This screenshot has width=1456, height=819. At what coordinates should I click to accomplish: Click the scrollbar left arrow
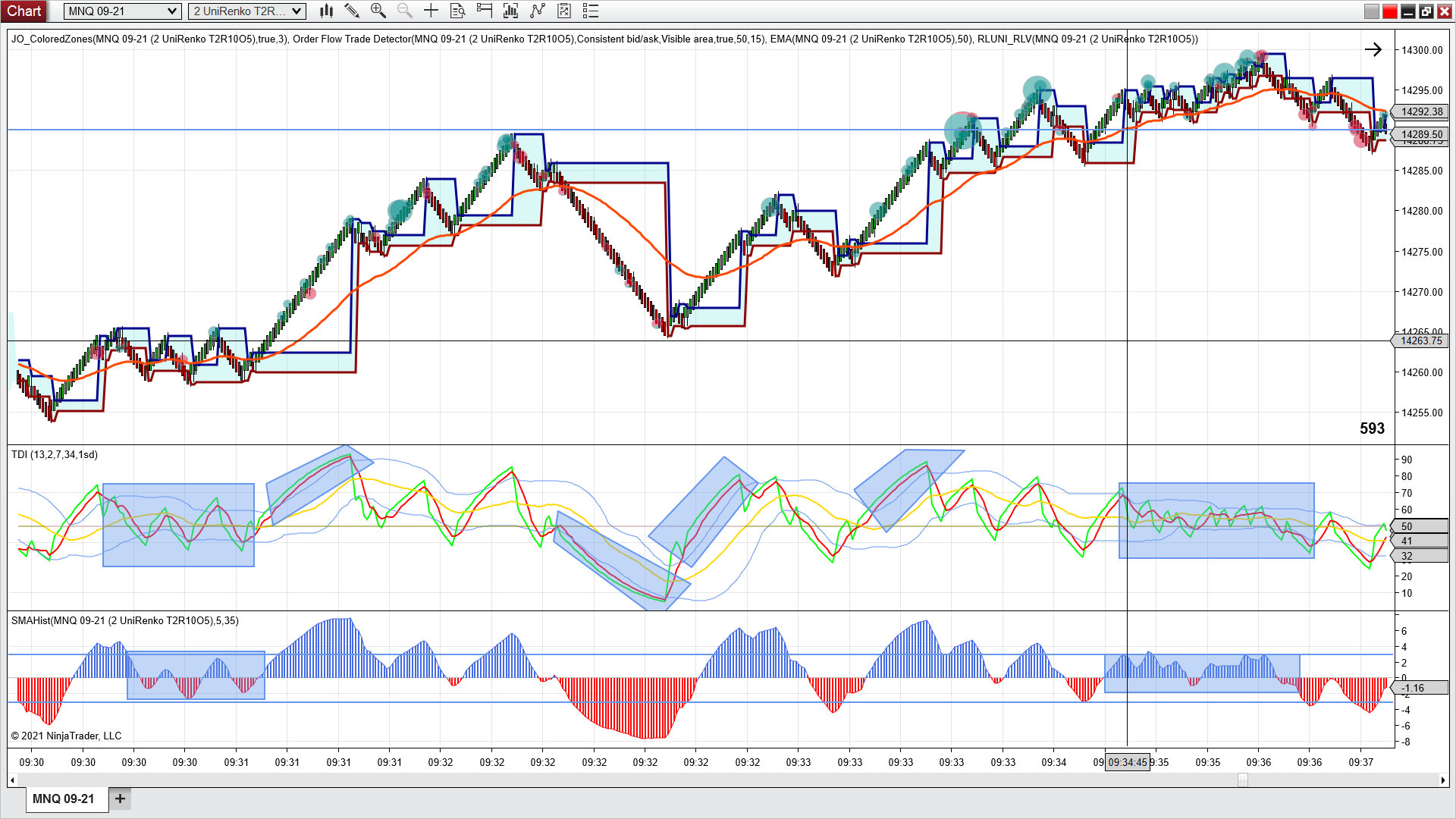(12, 780)
